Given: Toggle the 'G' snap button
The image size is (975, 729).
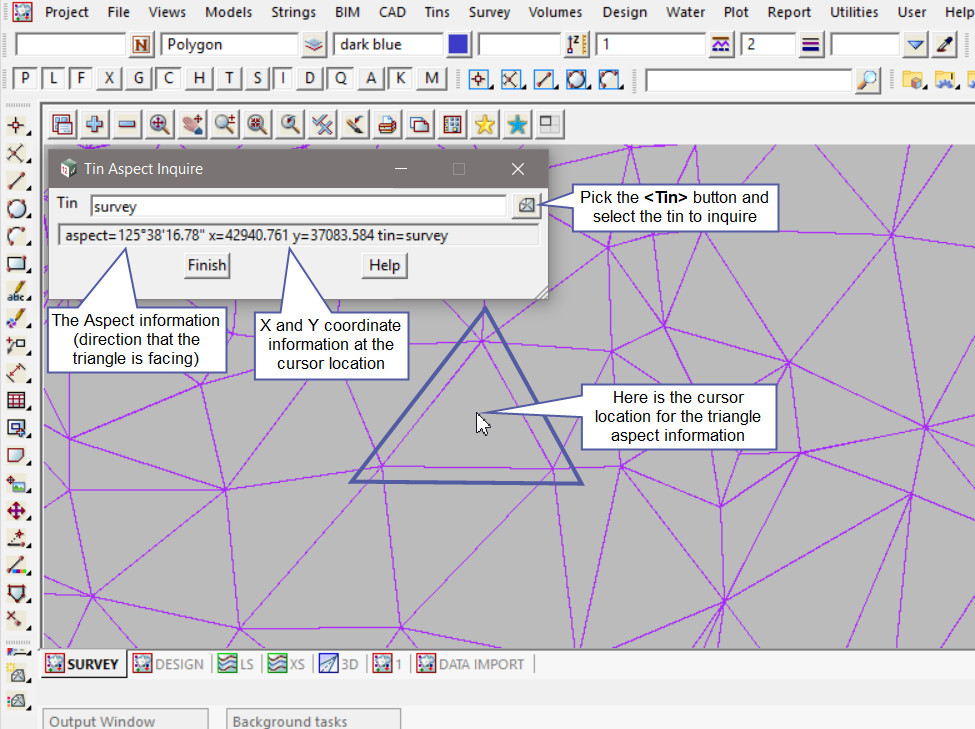Looking at the screenshot, I should point(139,79).
